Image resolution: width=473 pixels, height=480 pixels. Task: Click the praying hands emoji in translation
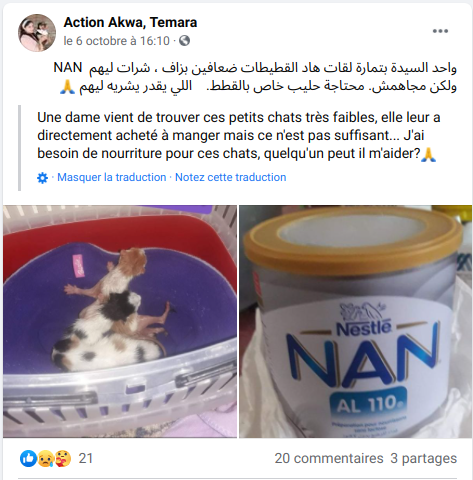429,154
